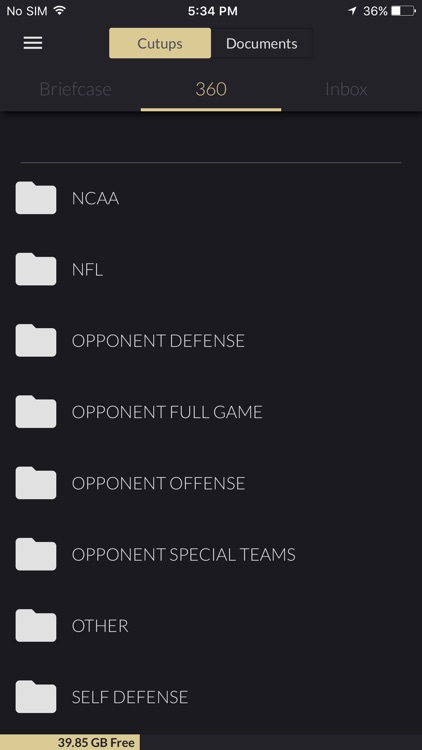Tap the SELF DEFENSE folder icon
The image size is (422, 750).
tap(36, 696)
